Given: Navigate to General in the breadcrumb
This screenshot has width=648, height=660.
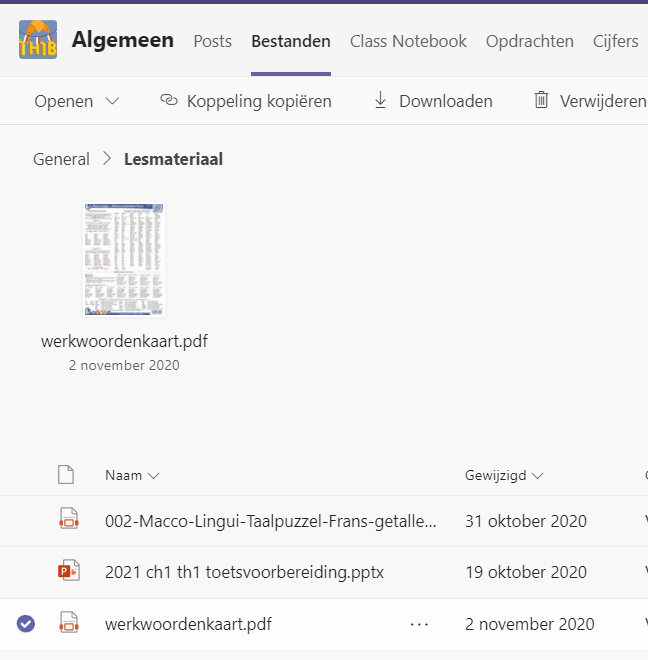Looking at the screenshot, I should [x=61, y=159].
